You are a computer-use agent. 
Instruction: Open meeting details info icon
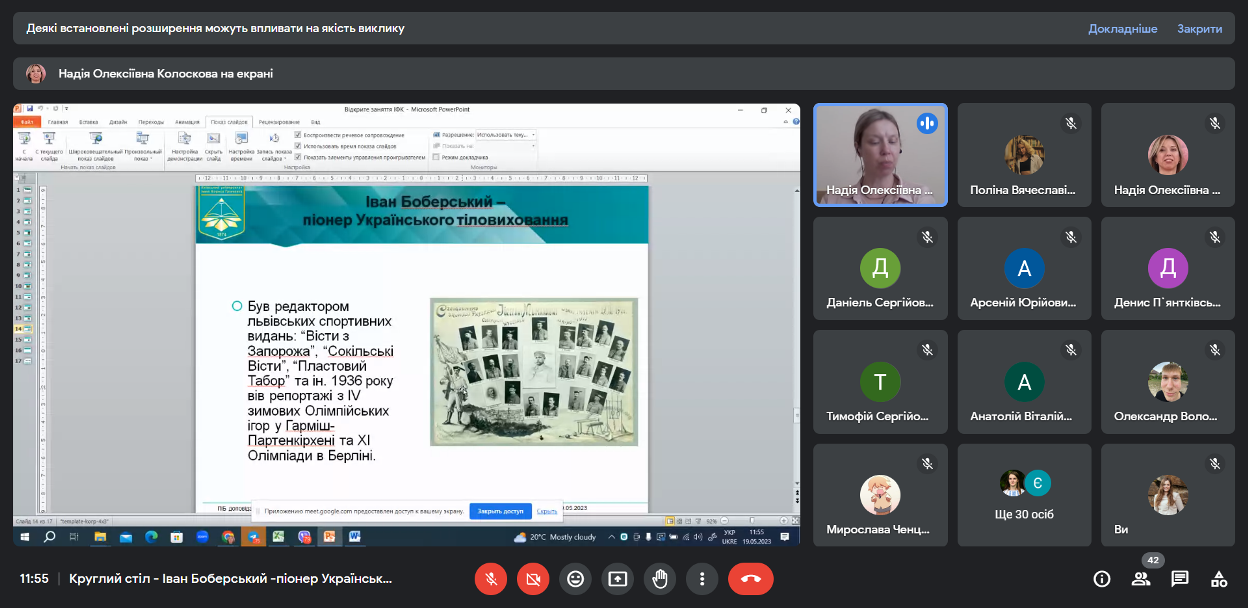point(1102,578)
